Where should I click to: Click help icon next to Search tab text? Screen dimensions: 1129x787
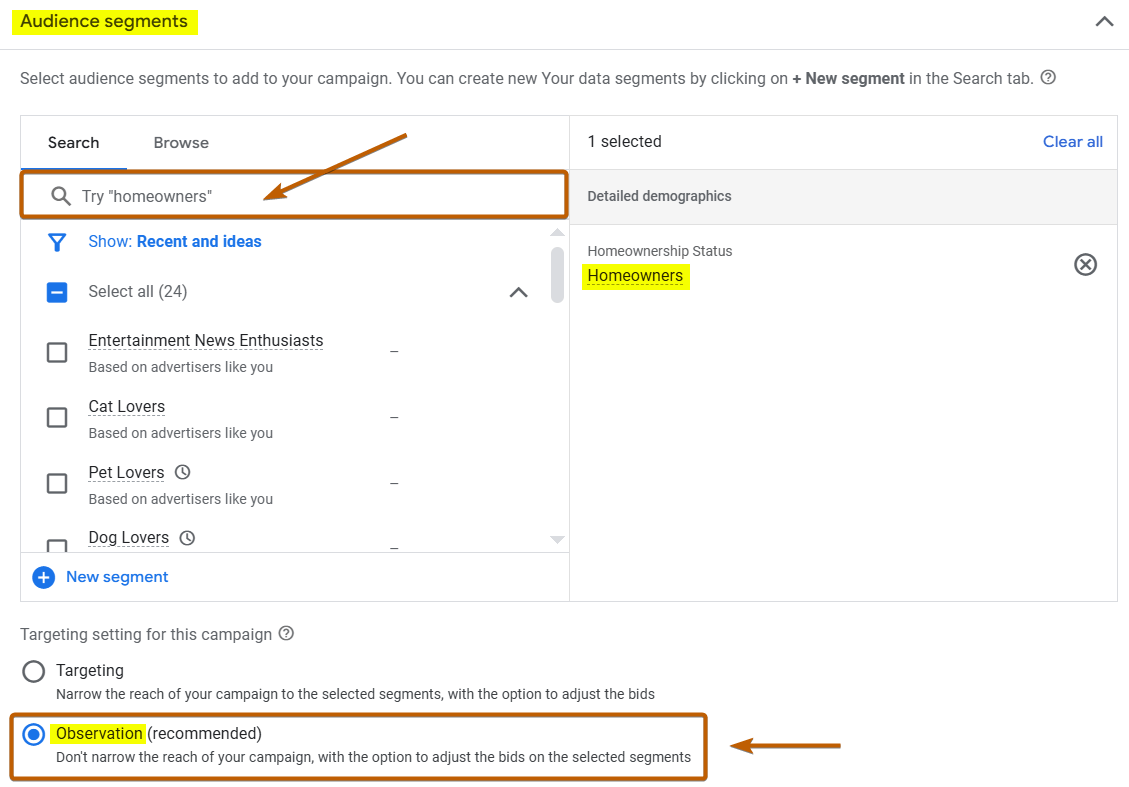1048,77
